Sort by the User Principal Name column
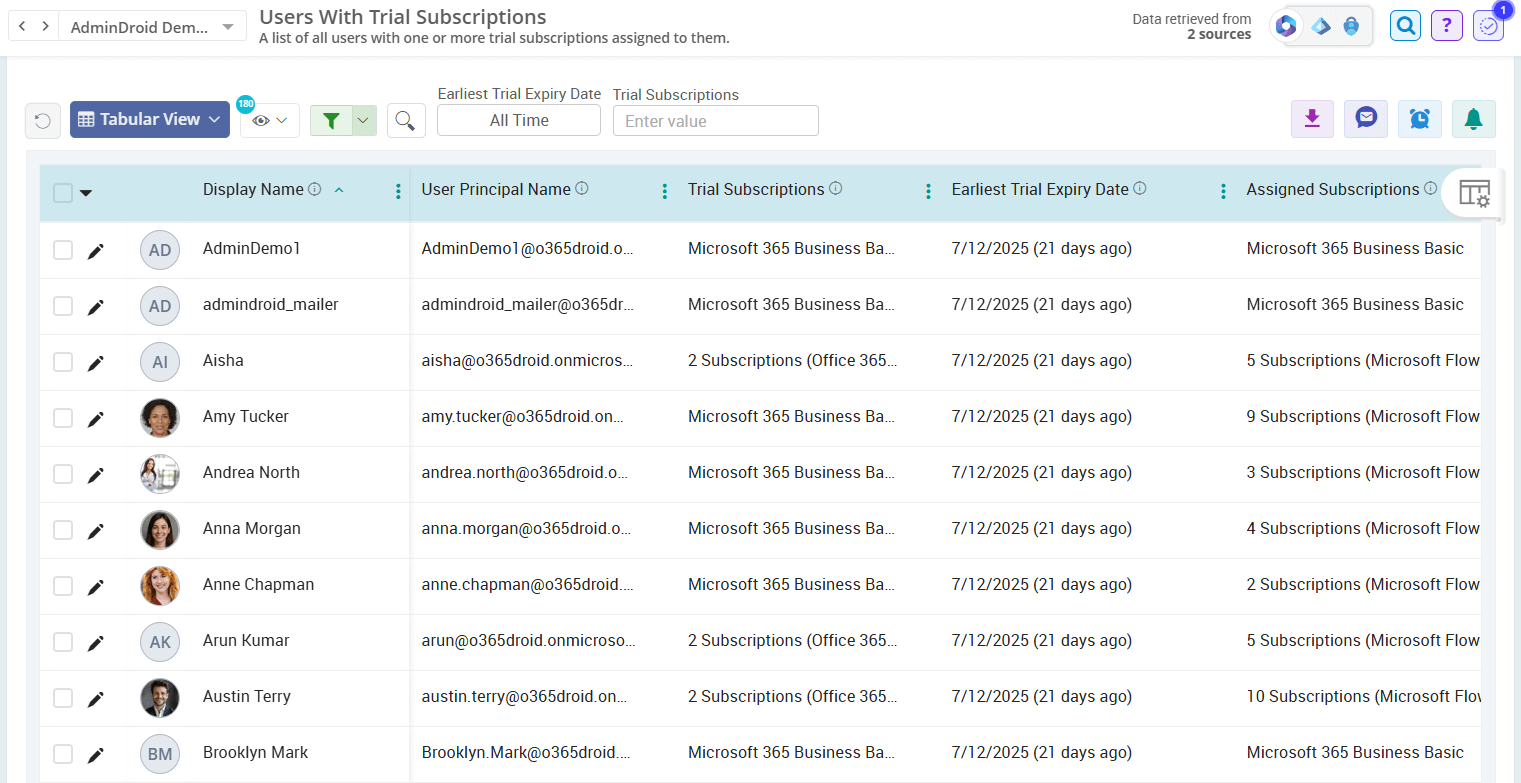1521x783 pixels. [497, 188]
